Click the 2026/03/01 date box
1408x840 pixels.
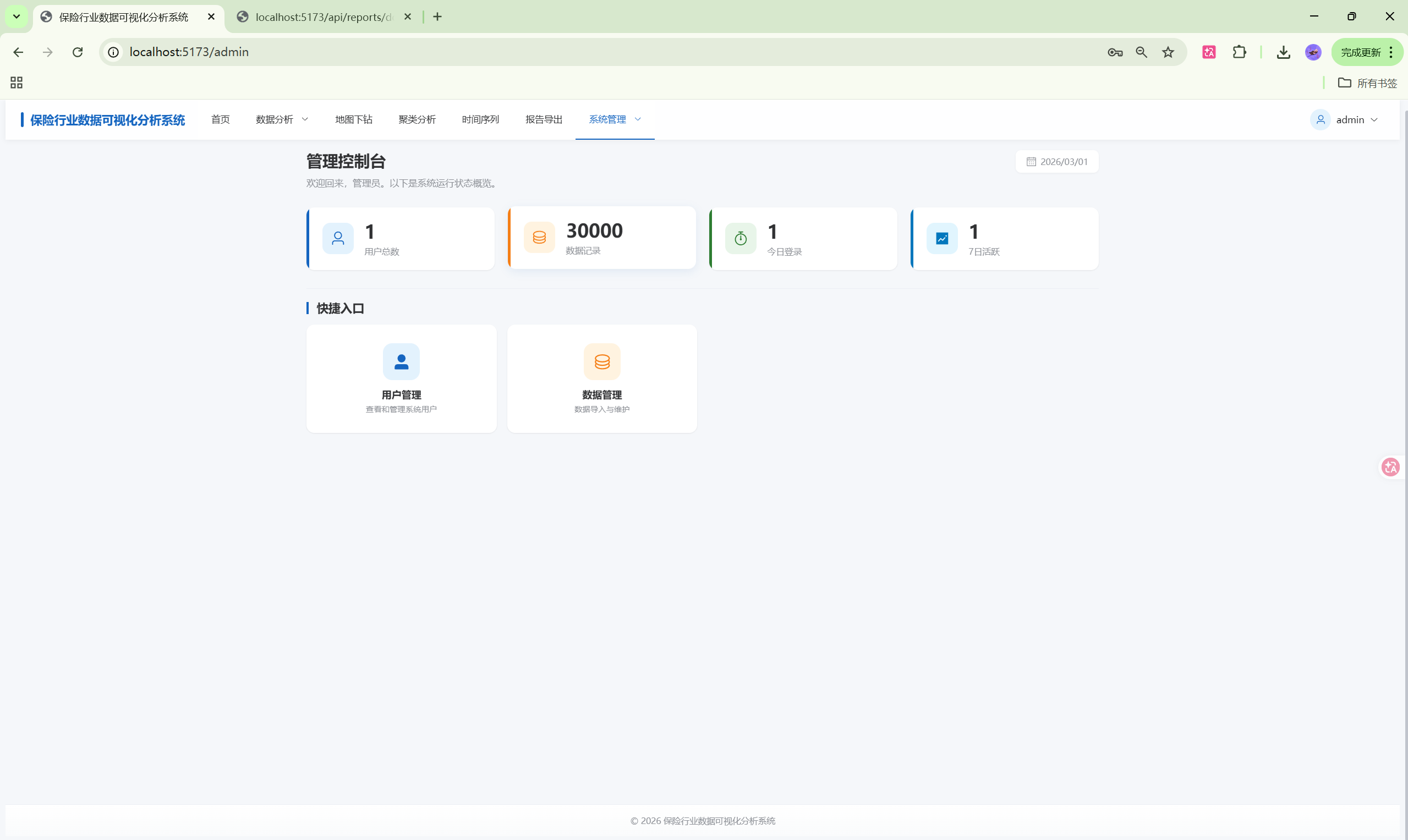pos(1057,162)
